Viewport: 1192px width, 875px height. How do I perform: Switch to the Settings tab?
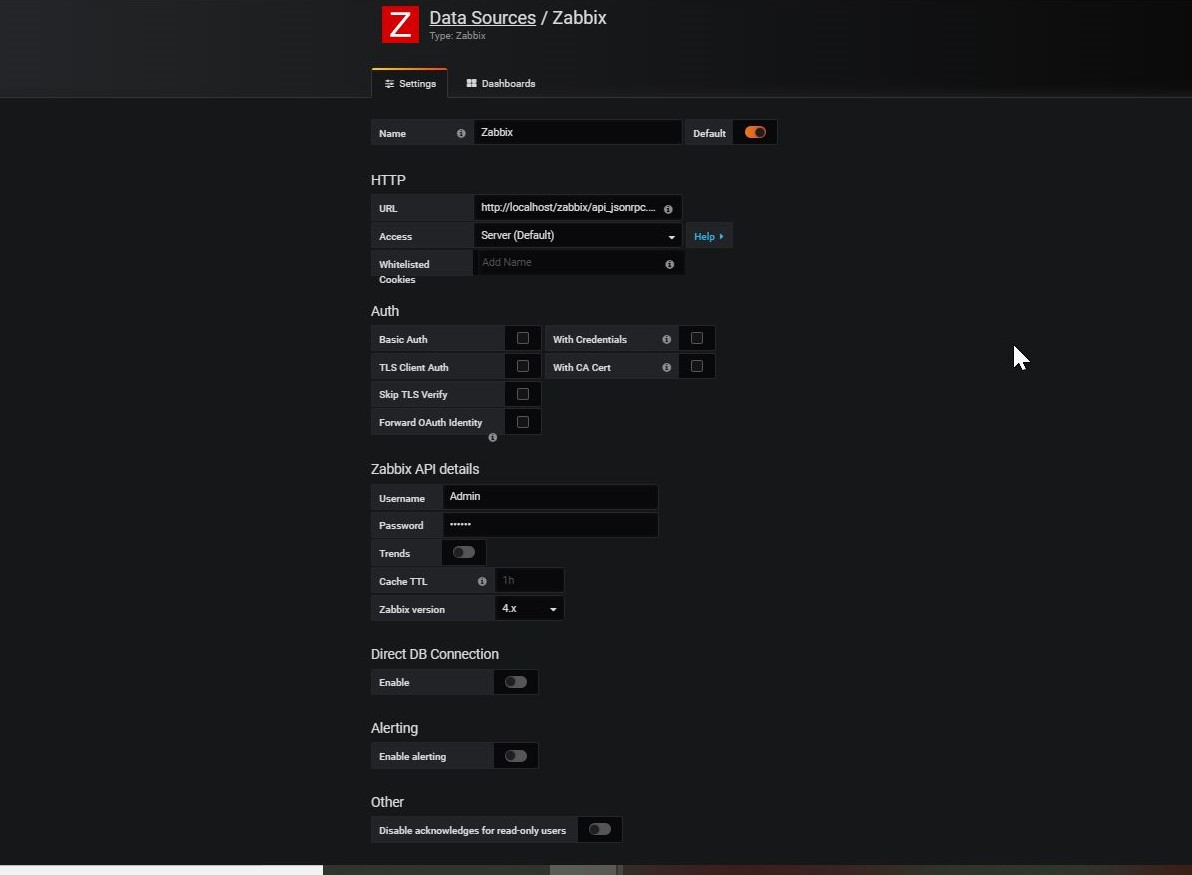click(410, 84)
